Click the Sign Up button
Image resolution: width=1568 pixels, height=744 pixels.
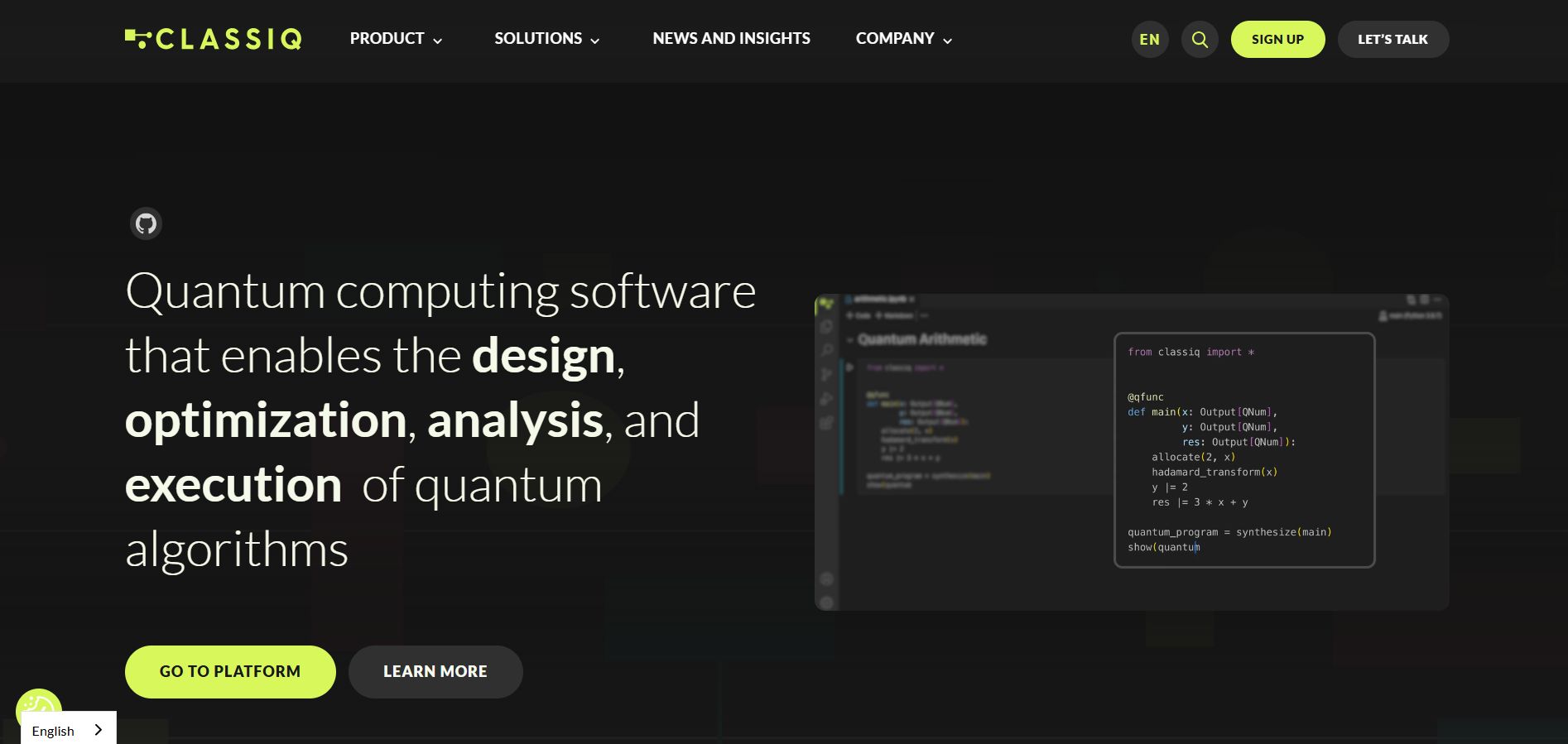click(1277, 40)
